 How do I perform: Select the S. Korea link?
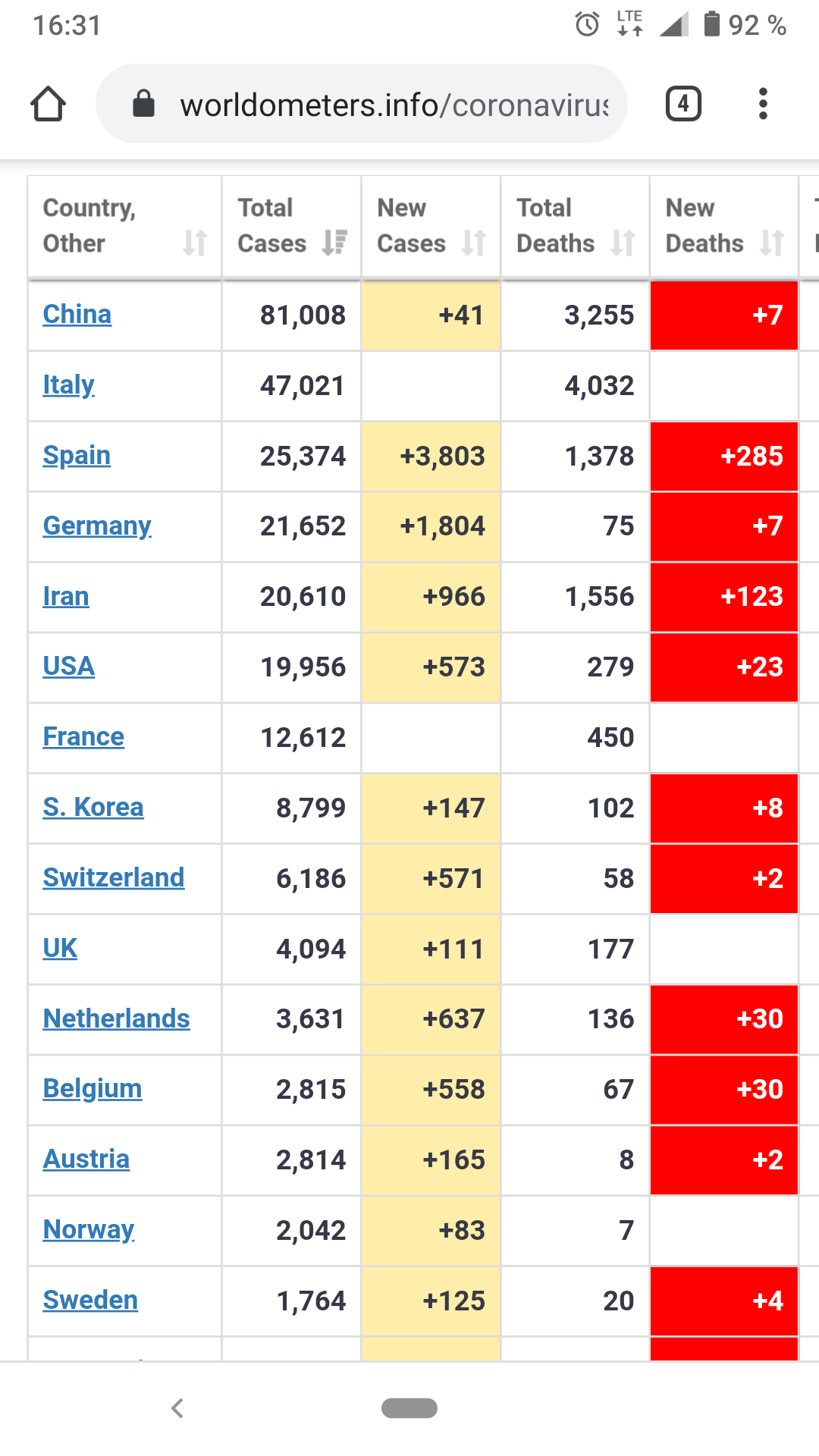click(93, 807)
